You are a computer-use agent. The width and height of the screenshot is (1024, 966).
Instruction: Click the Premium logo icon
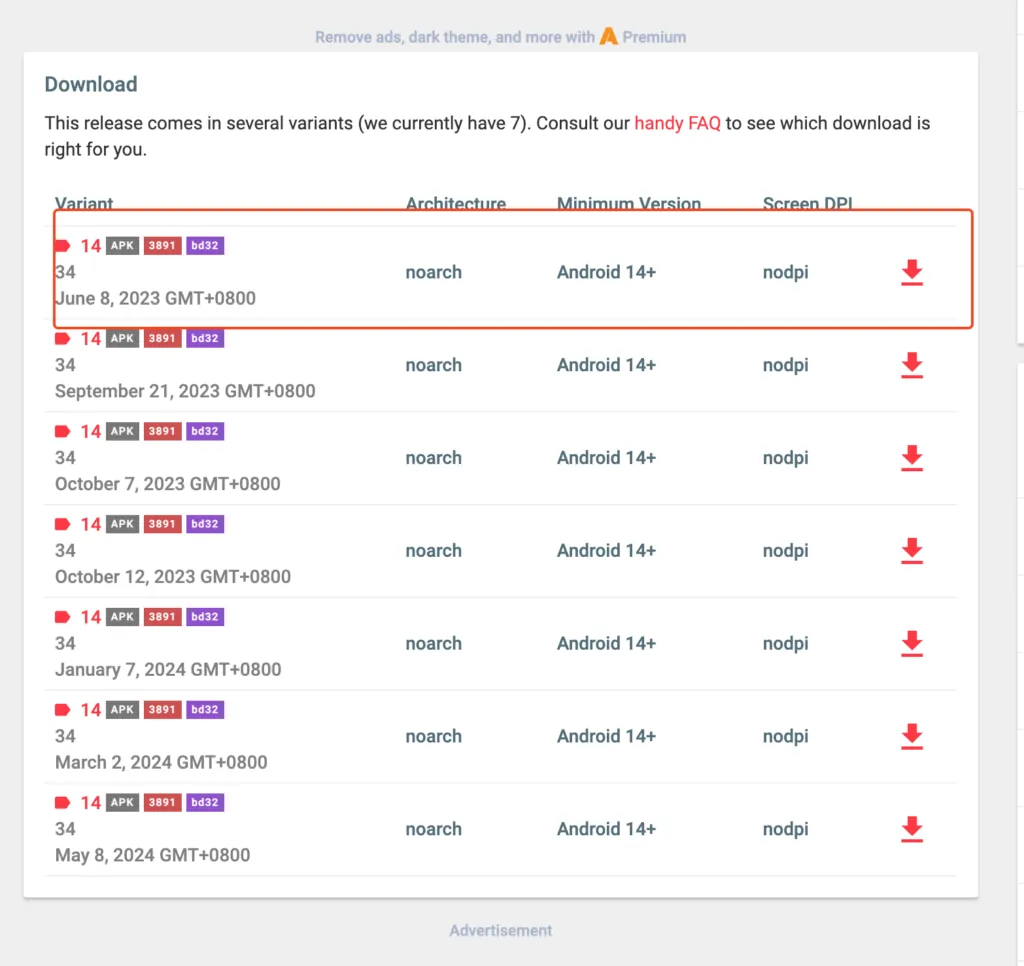[608, 37]
